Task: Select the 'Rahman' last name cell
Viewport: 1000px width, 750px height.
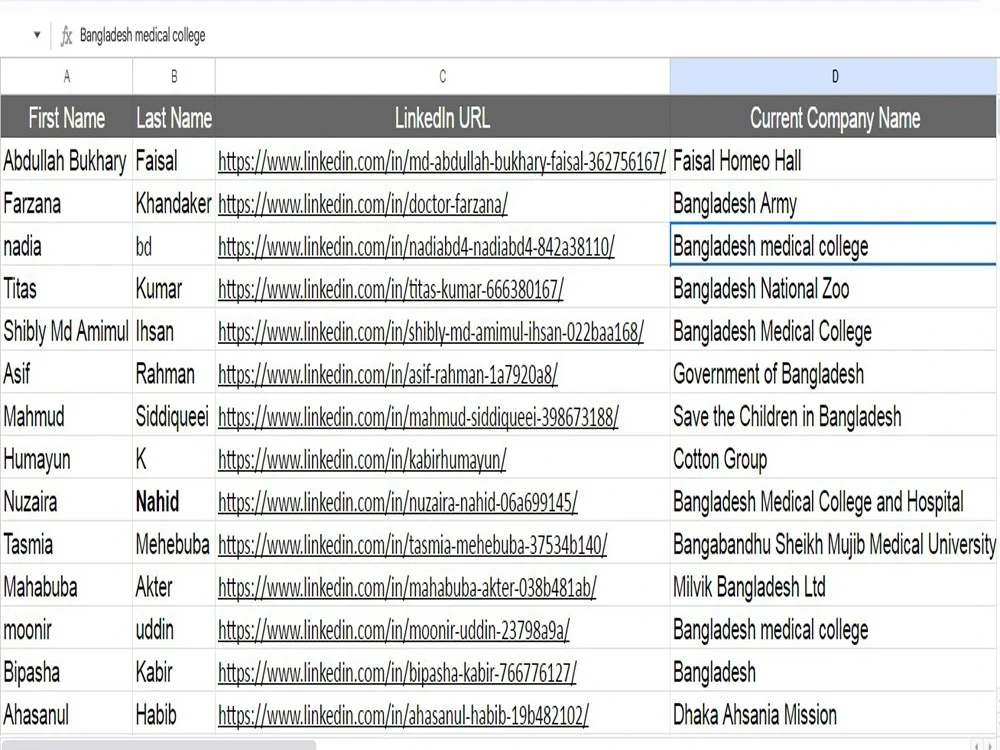Action: [173, 374]
